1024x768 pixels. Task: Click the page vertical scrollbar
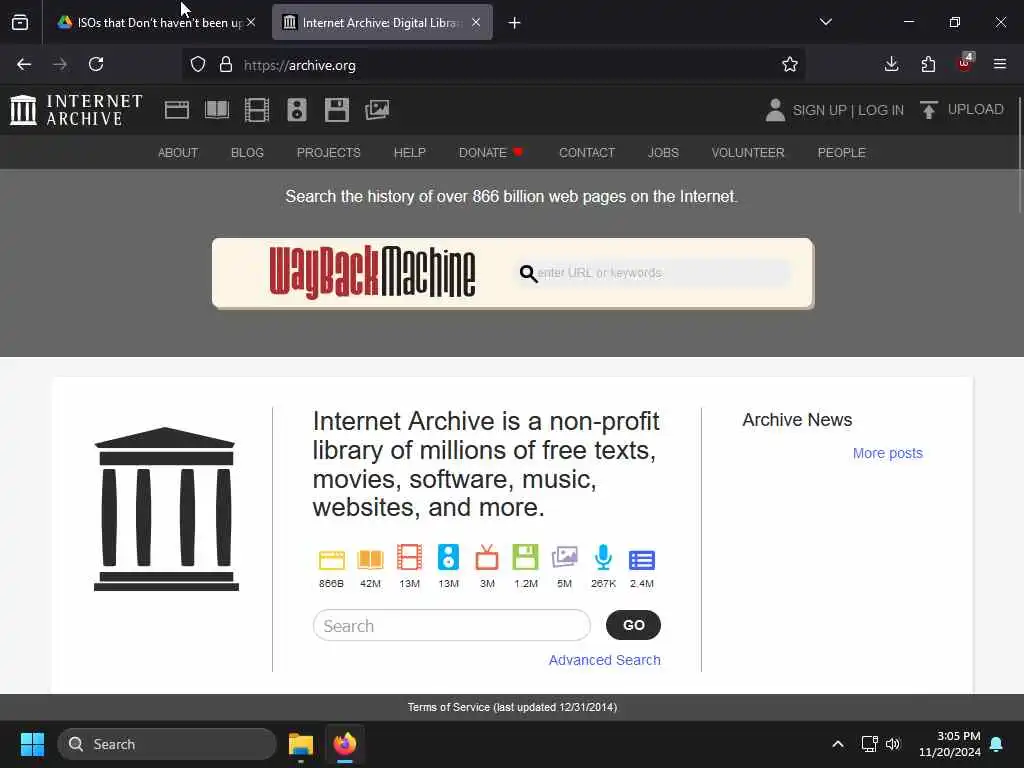pos(1019,154)
